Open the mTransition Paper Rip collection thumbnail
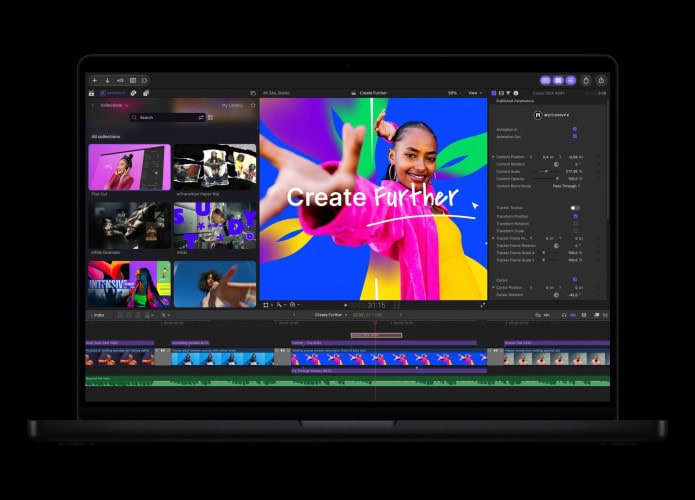695x500 pixels. [x=215, y=167]
